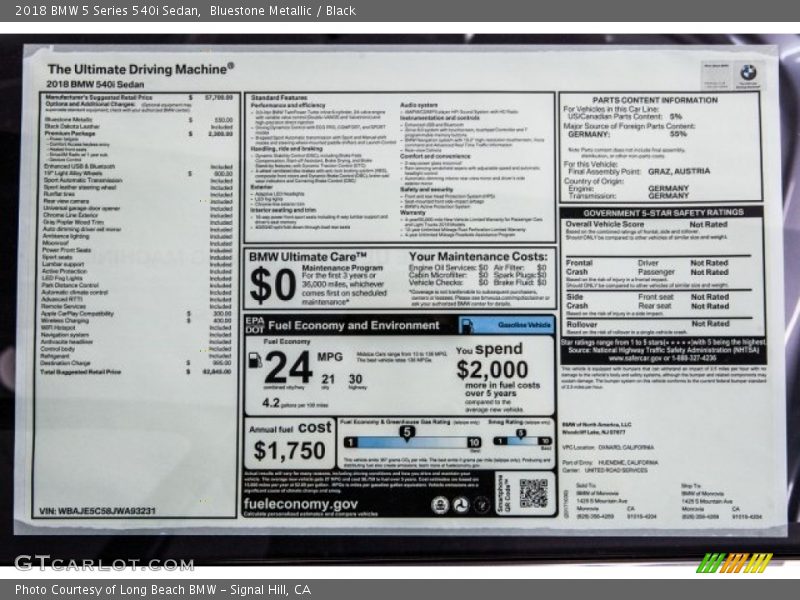Click the fueleconomy.gov link text
The image size is (800, 600).
coord(301,504)
